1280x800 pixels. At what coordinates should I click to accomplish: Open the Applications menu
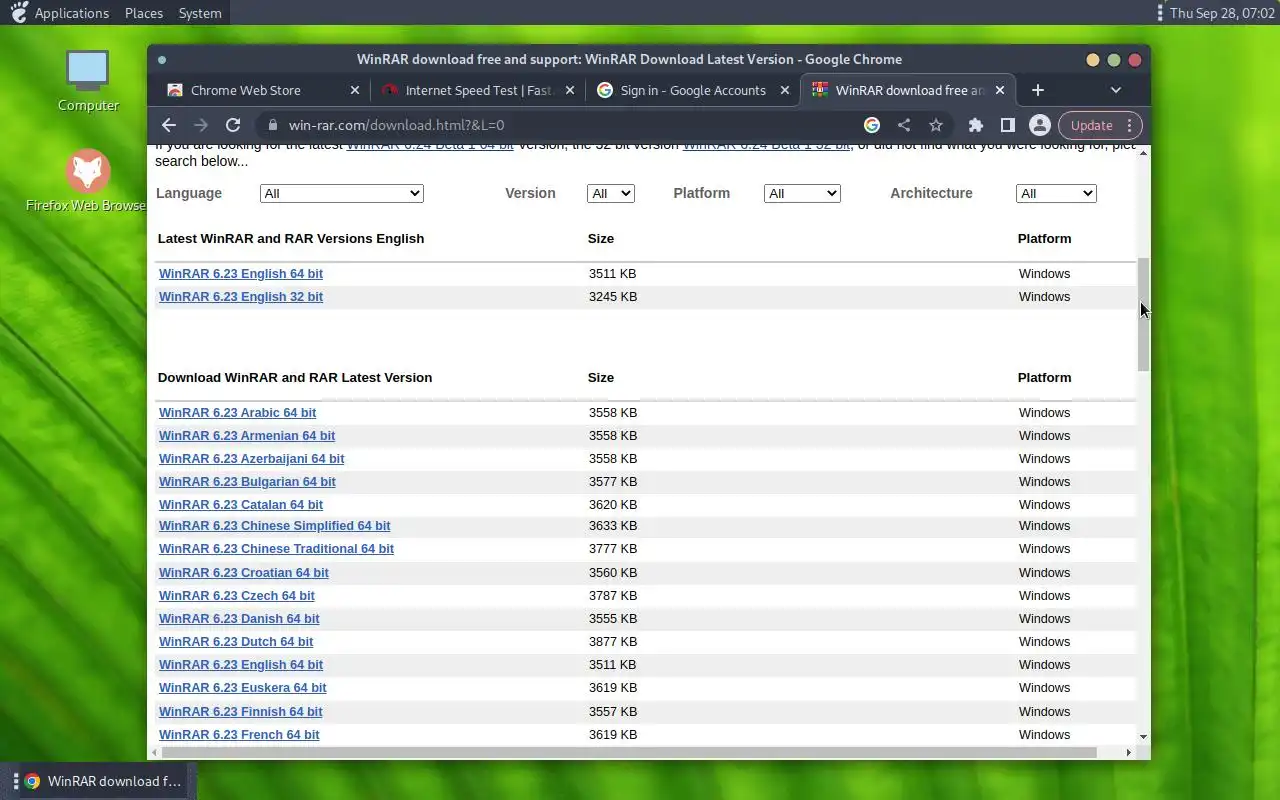[x=71, y=13]
